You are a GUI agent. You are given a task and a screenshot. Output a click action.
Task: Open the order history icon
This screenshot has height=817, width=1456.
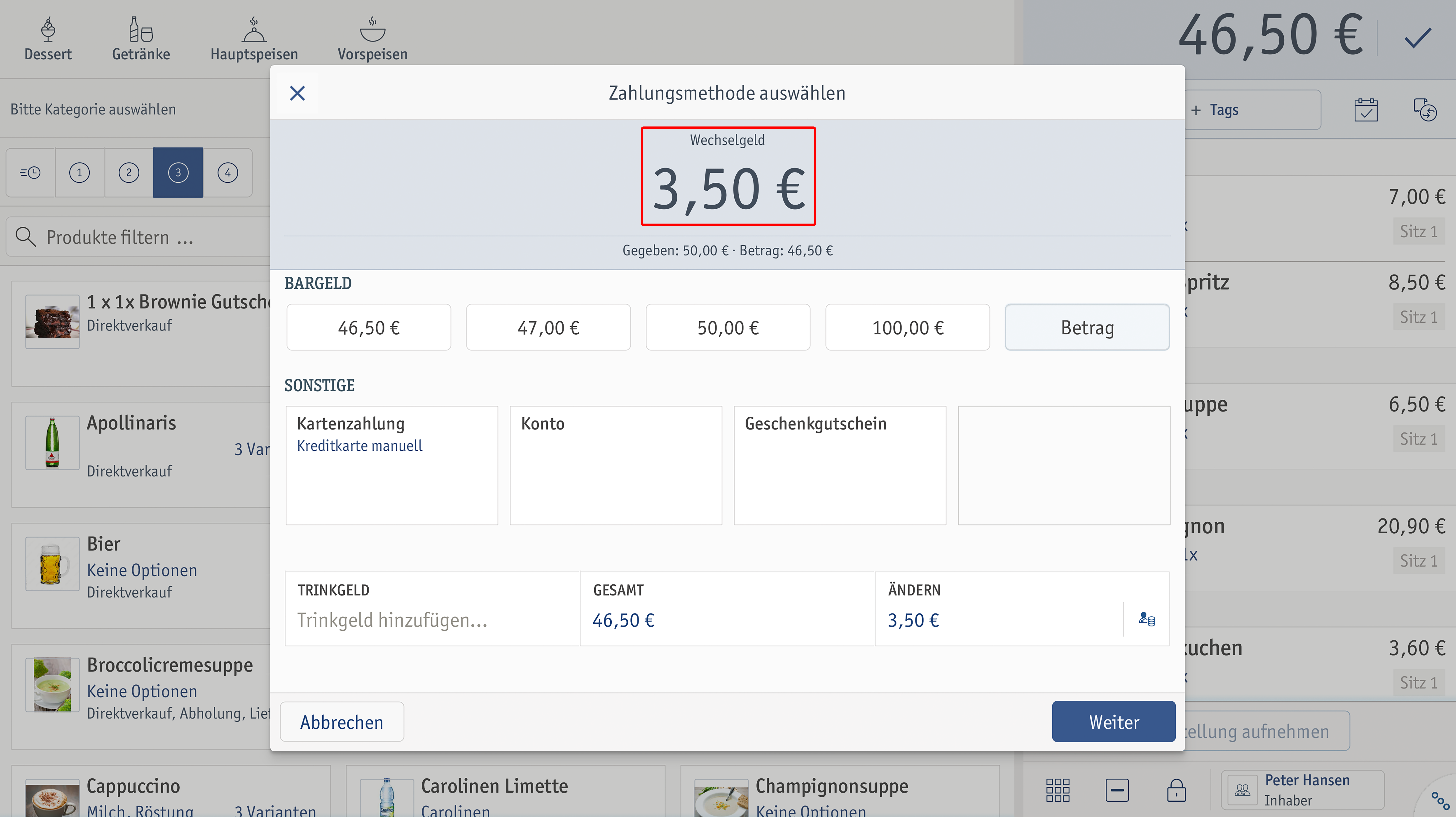[1425, 110]
